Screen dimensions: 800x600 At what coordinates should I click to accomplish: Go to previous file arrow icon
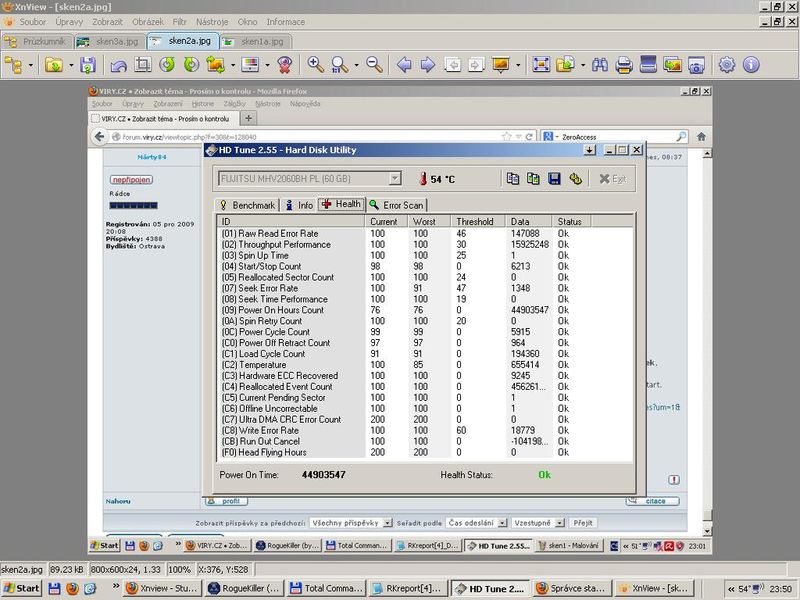pyautogui.click(x=404, y=65)
